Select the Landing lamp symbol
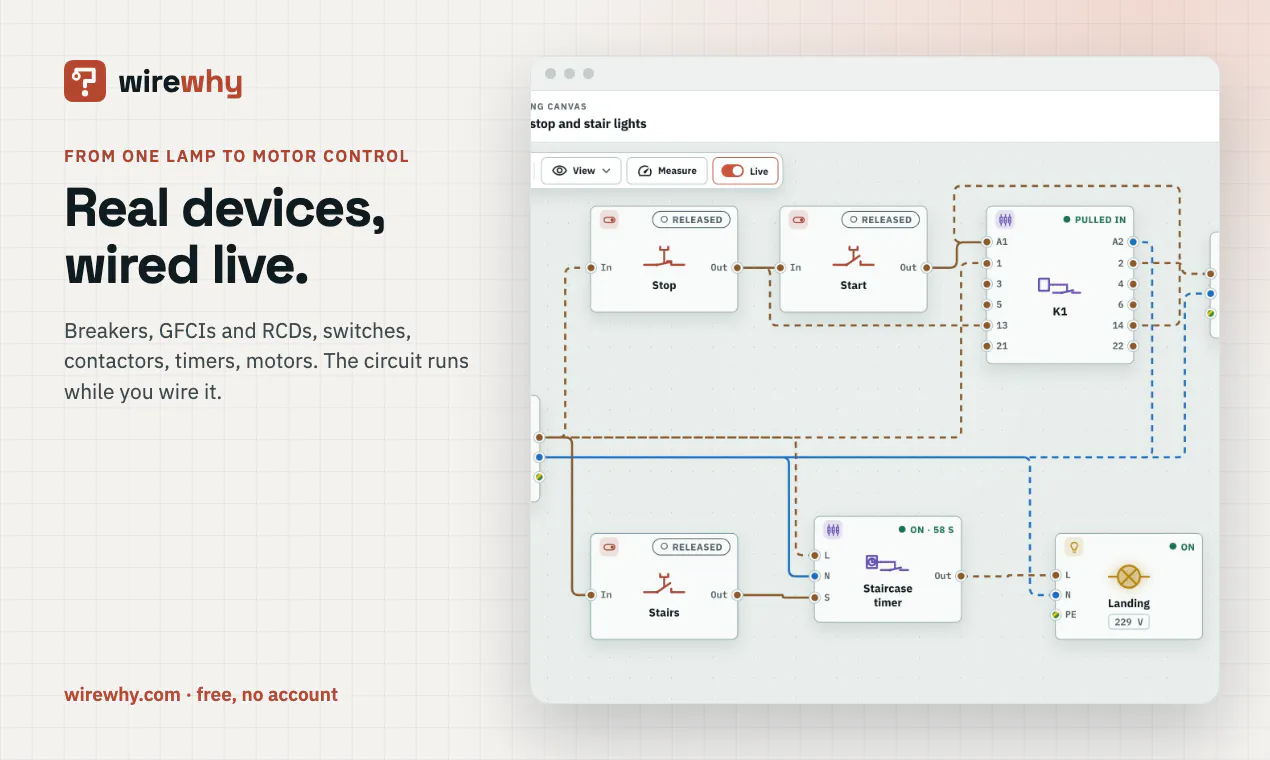This screenshot has height=760, width=1270. pyautogui.click(x=1128, y=576)
